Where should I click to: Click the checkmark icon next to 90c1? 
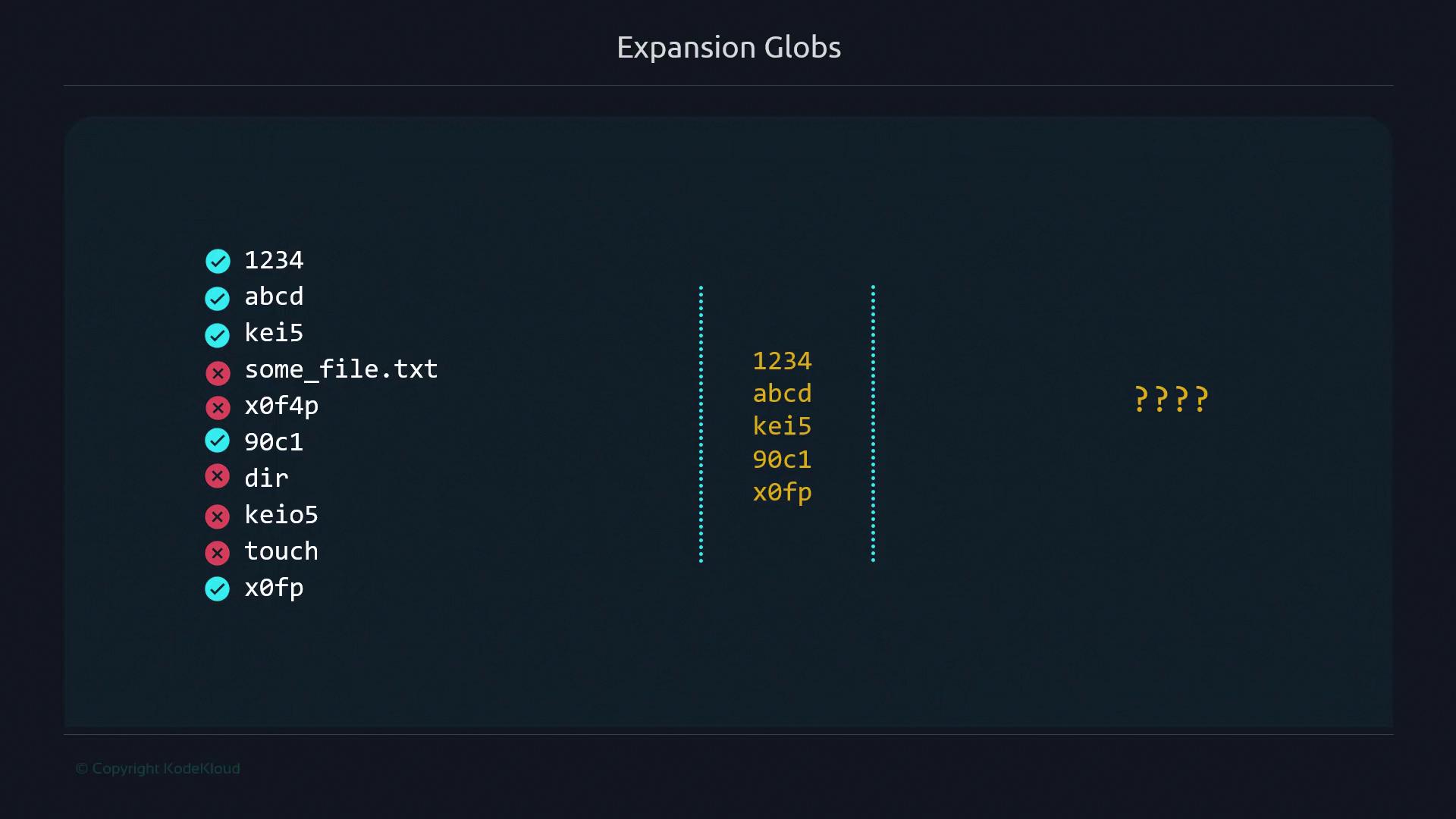218,440
